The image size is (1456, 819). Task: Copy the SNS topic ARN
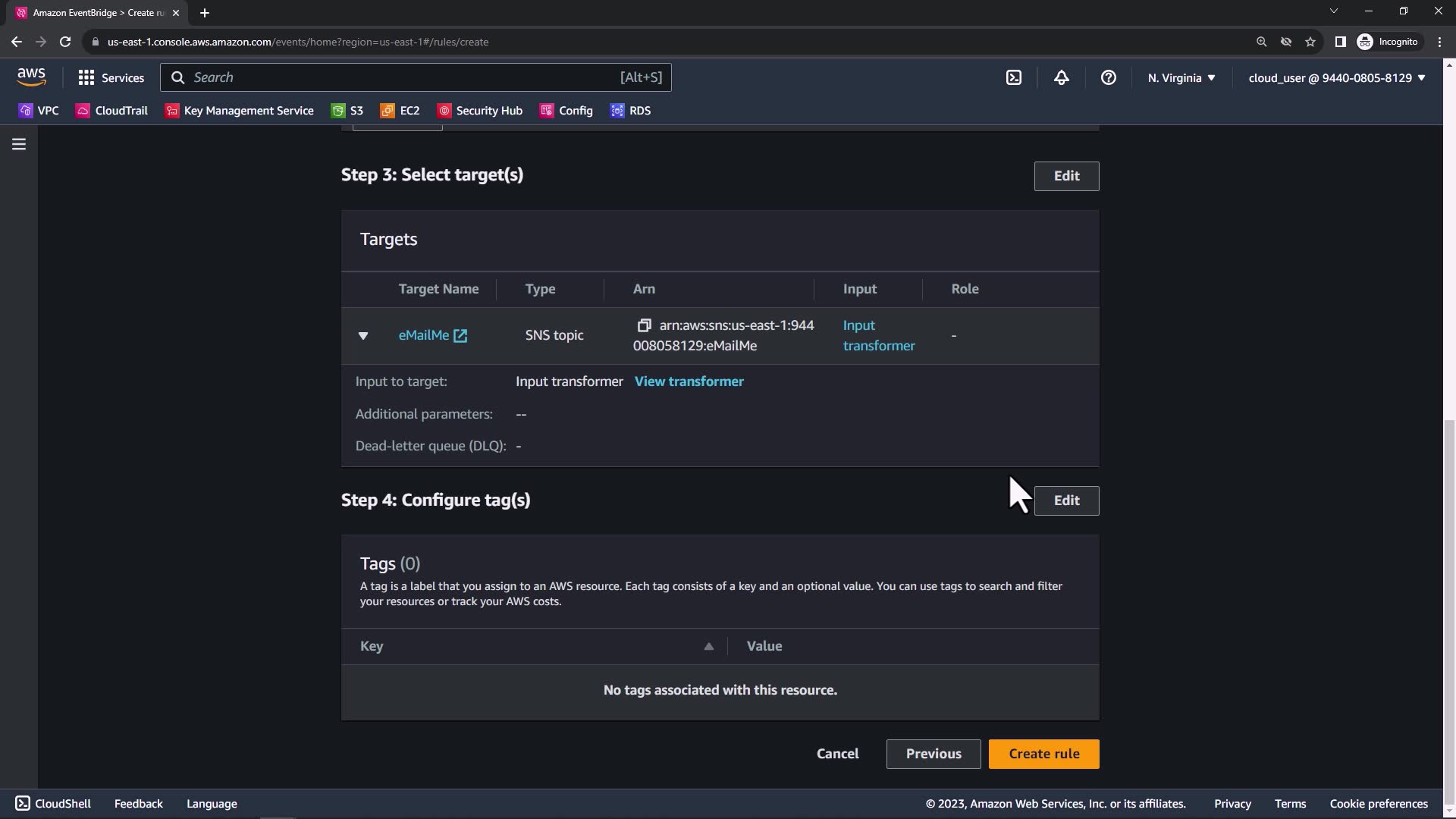[644, 325]
